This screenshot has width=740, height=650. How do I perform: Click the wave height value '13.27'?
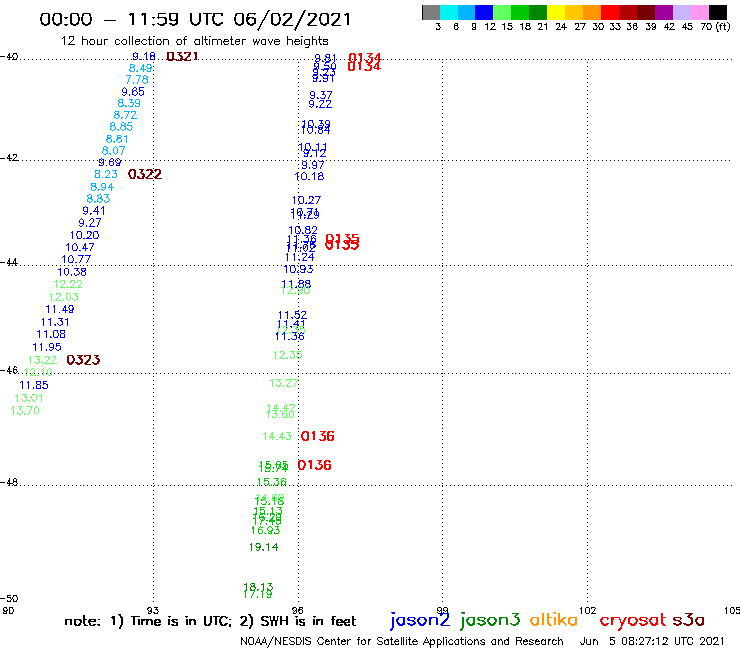[x=284, y=383]
